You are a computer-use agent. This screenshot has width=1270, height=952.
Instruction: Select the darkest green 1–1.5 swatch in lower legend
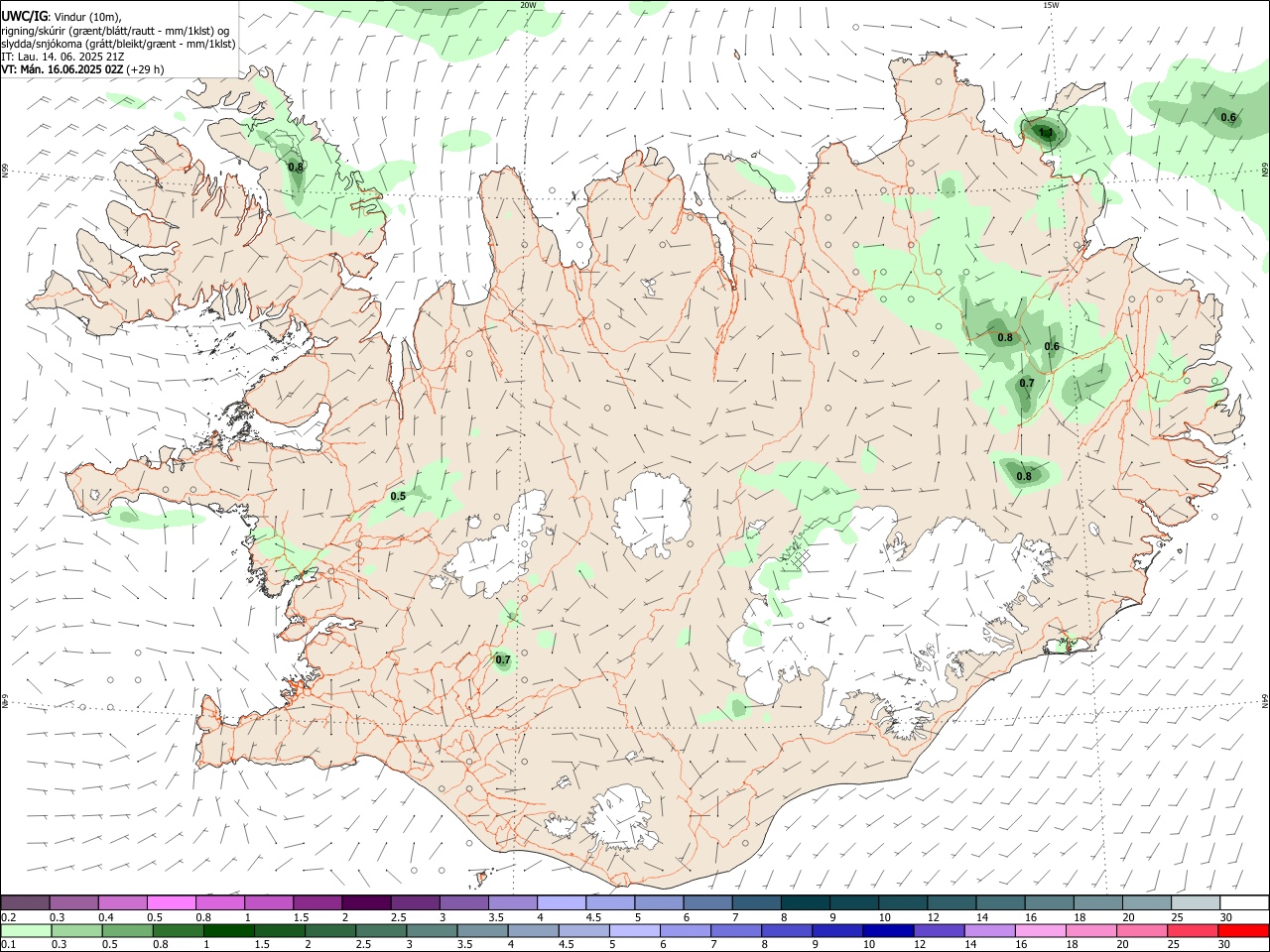pos(229,930)
